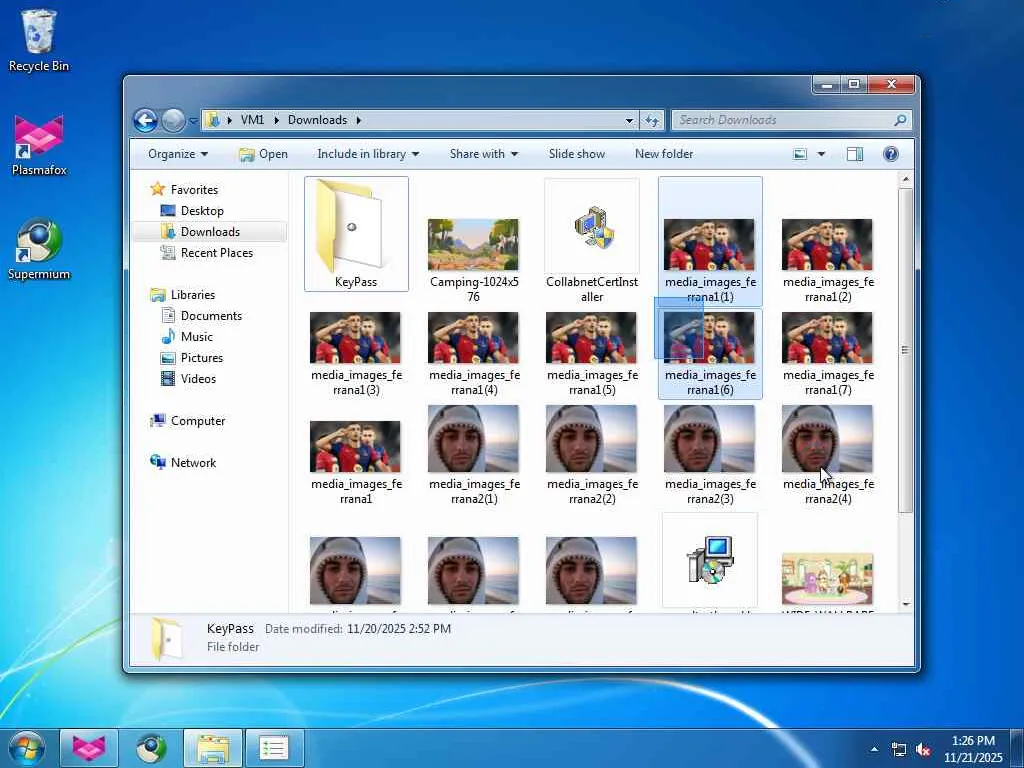The height and width of the screenshot is (768, 1024).
Task: Click the Open toolbar button
Action: coord(263,154)
